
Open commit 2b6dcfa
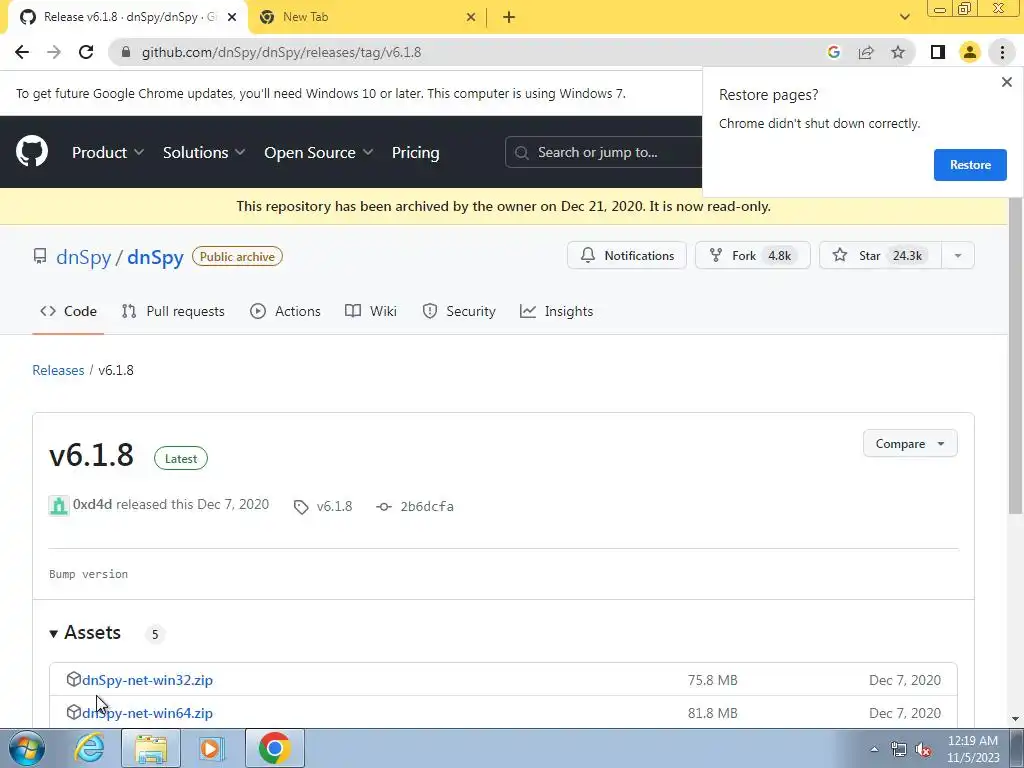click(427, 506)
